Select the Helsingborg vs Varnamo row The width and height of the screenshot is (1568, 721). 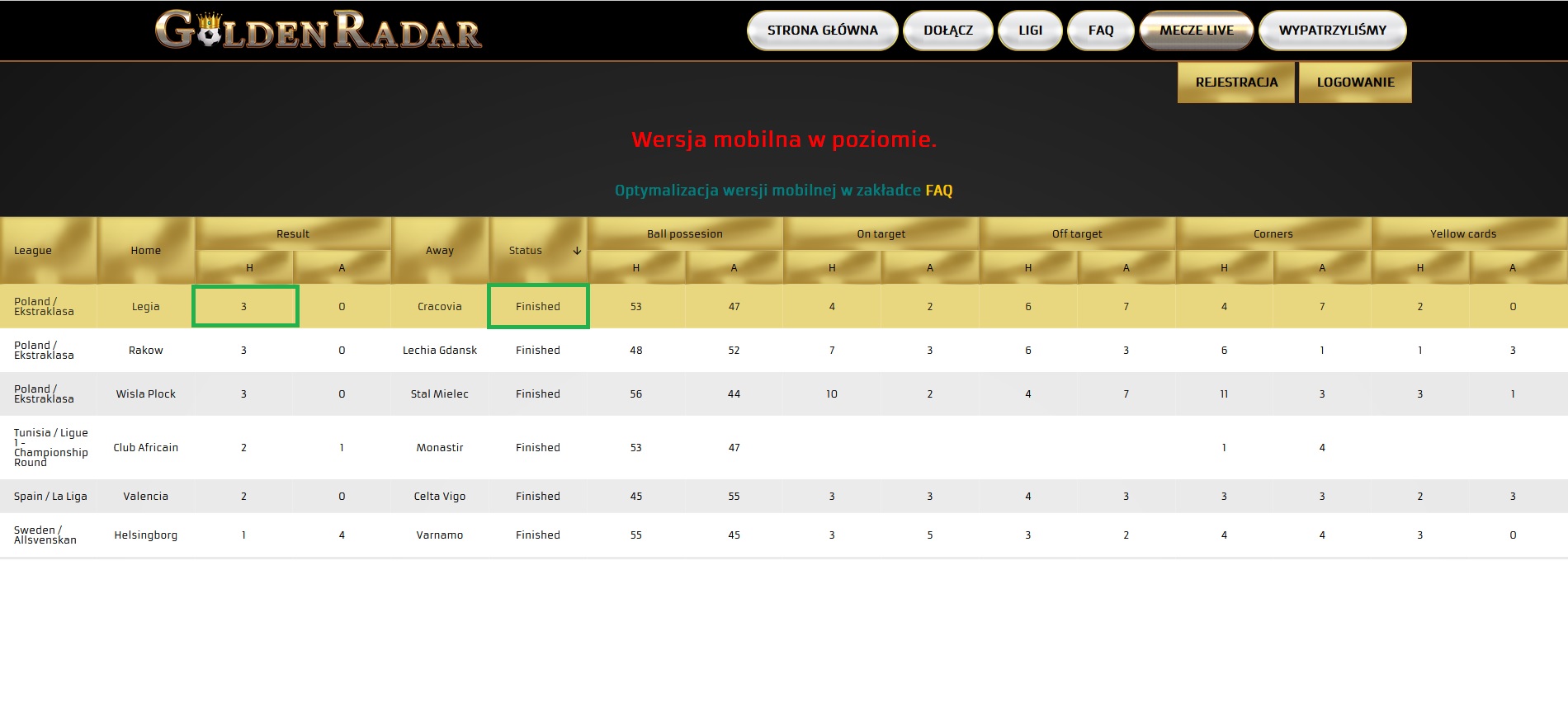784,535
